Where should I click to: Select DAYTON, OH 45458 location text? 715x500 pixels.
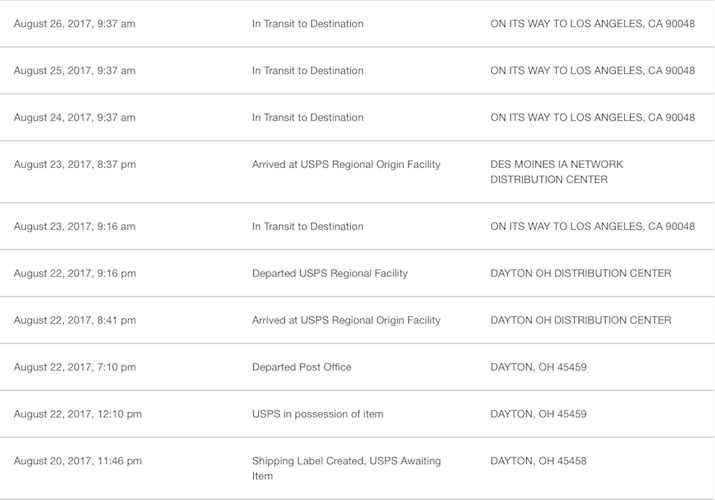538,461
